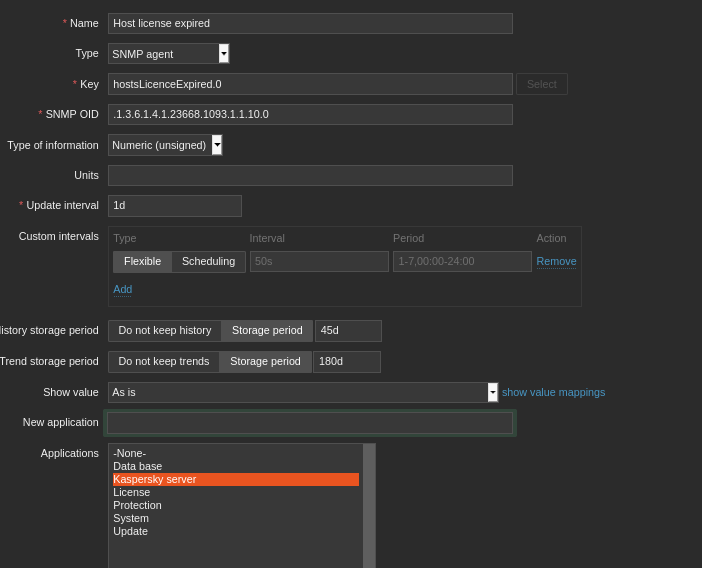702x568 pixels.
Task: Click the Remove custom interval link
Action: pyautogui.click(x=556, y=262)
